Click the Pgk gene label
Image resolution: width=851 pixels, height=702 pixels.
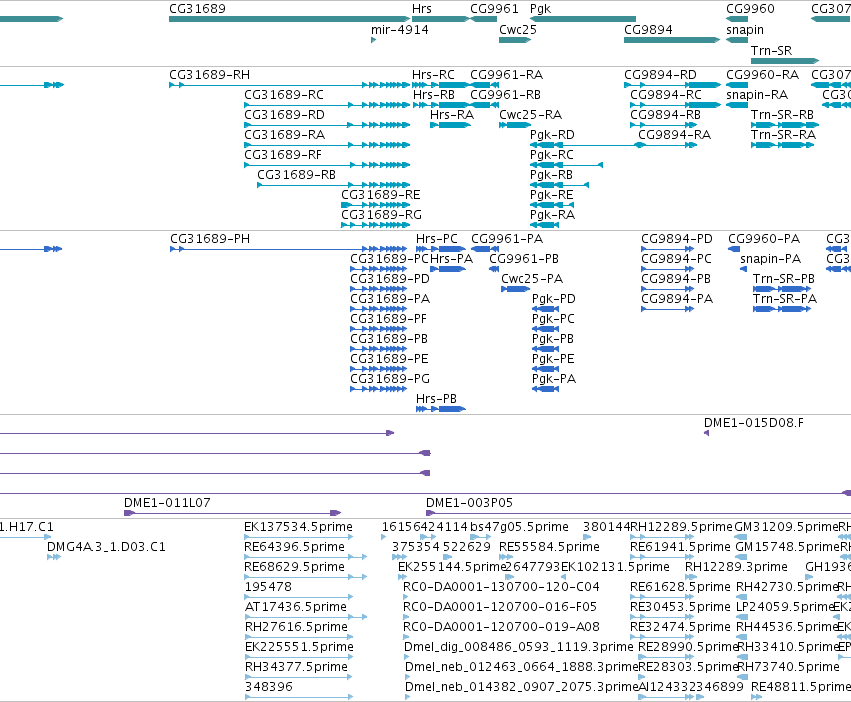coord(541,9)
